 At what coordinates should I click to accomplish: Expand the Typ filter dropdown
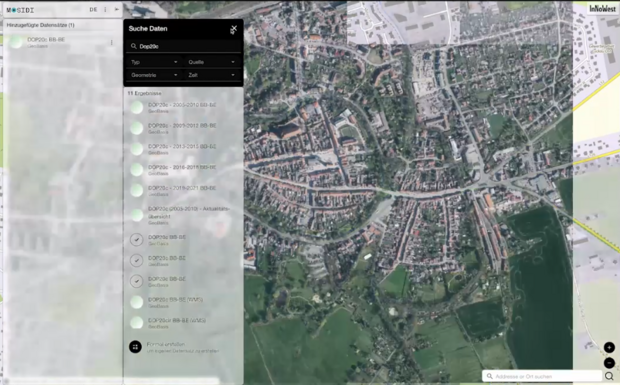click(154, 62)
